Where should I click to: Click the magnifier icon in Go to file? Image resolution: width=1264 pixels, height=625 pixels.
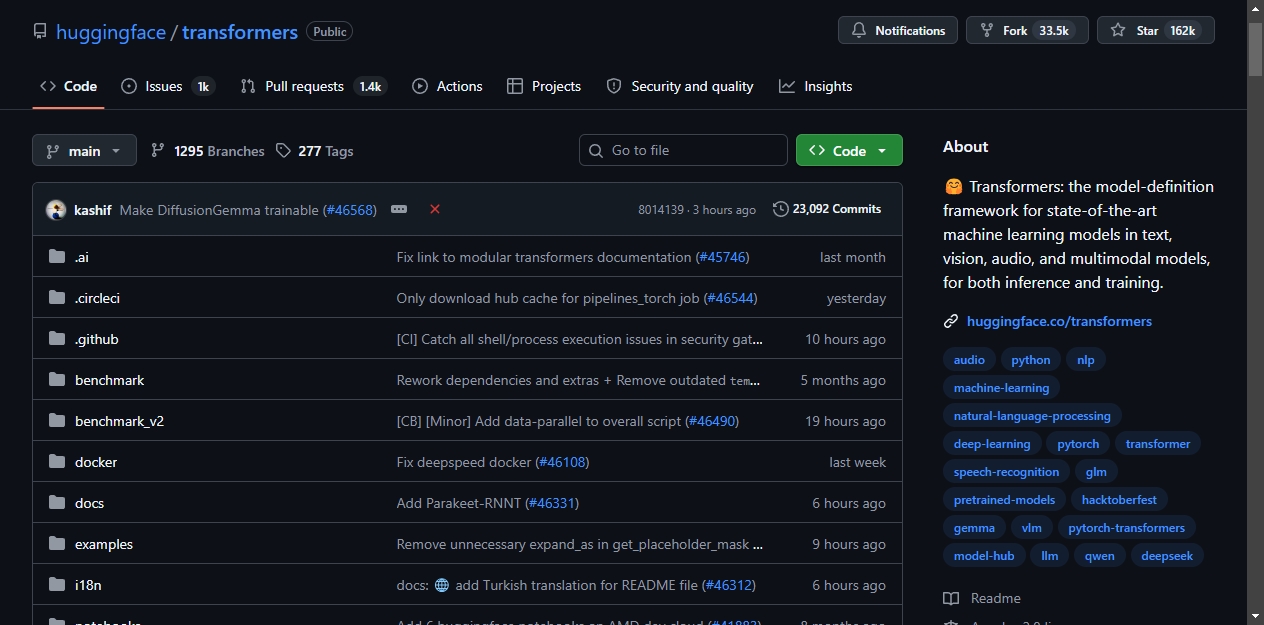596,151
